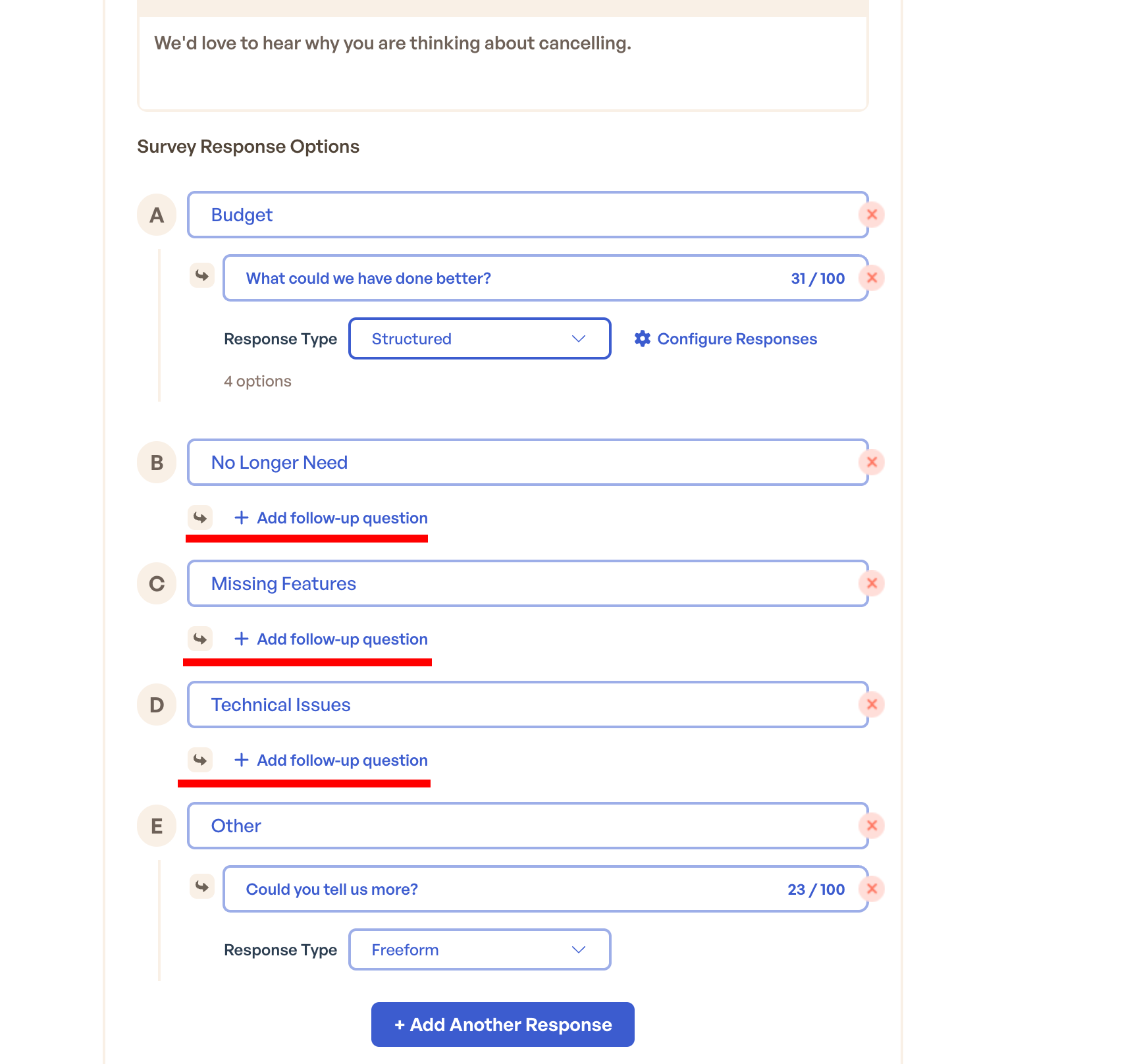Expand the Response Type chevron under Budget

578,338
